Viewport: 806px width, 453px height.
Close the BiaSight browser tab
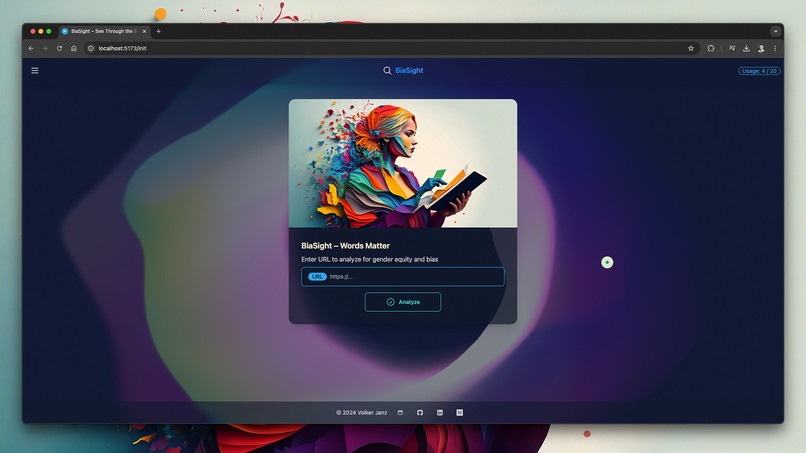pyautogui.click(x=144, y=31)
